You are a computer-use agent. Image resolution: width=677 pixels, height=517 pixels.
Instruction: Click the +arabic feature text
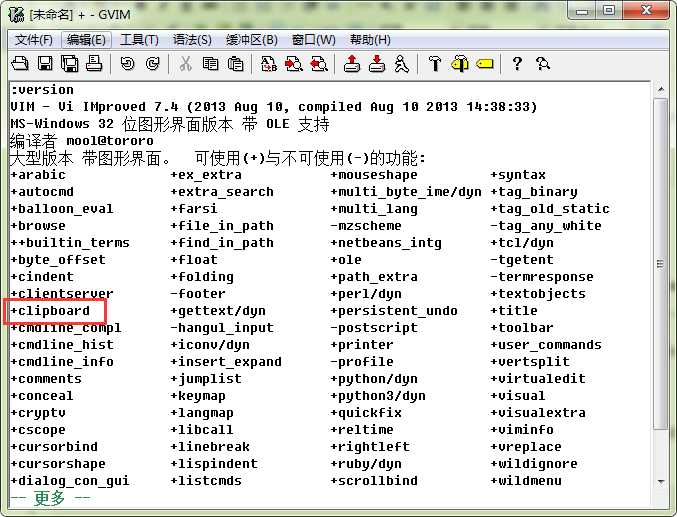[38, 175]
